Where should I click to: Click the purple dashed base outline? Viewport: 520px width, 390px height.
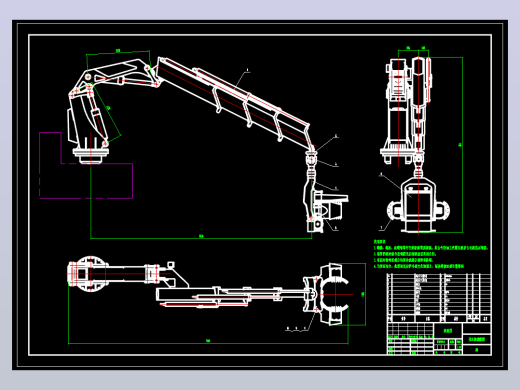point(86,166)
